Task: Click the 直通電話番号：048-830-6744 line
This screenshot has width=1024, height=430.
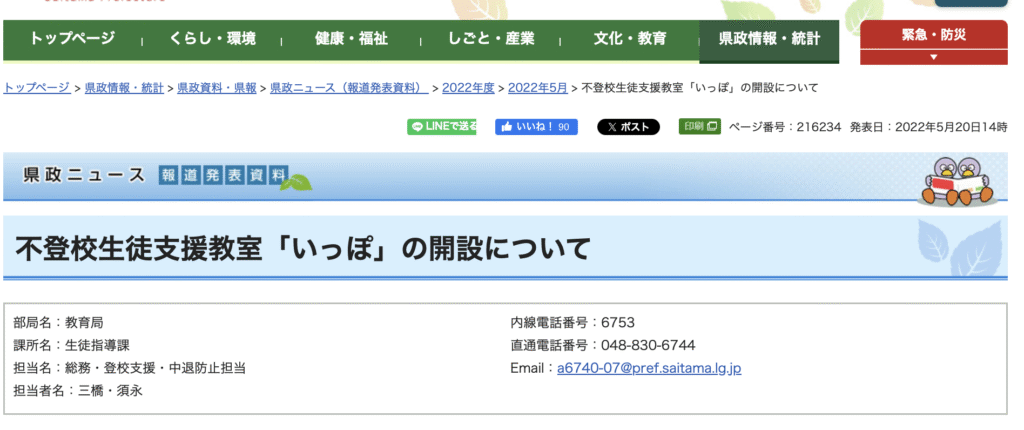Action: tap(603, 346)
